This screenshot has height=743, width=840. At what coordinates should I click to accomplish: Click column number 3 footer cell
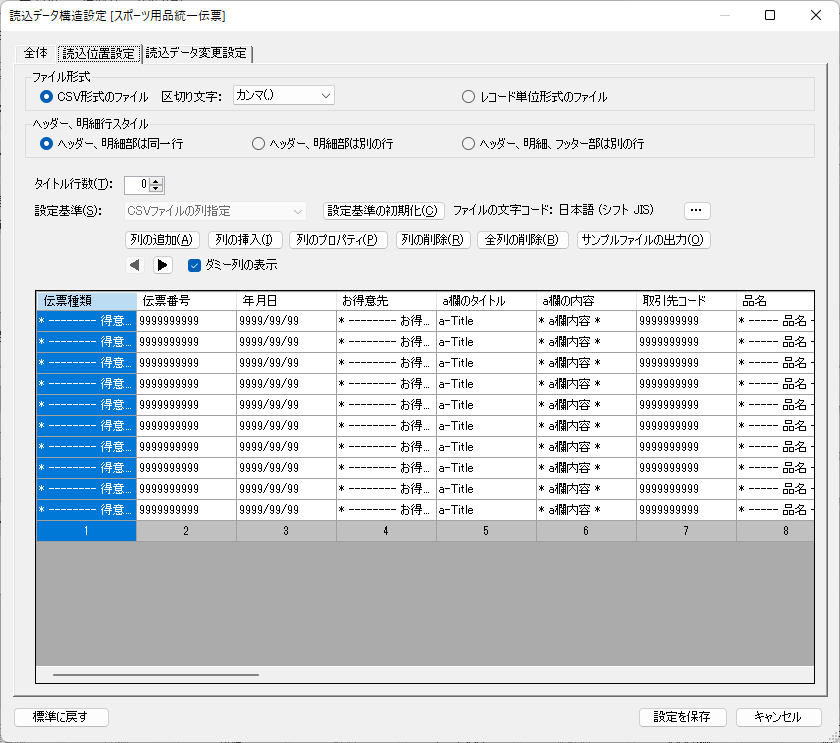click(x=287, y=531)
